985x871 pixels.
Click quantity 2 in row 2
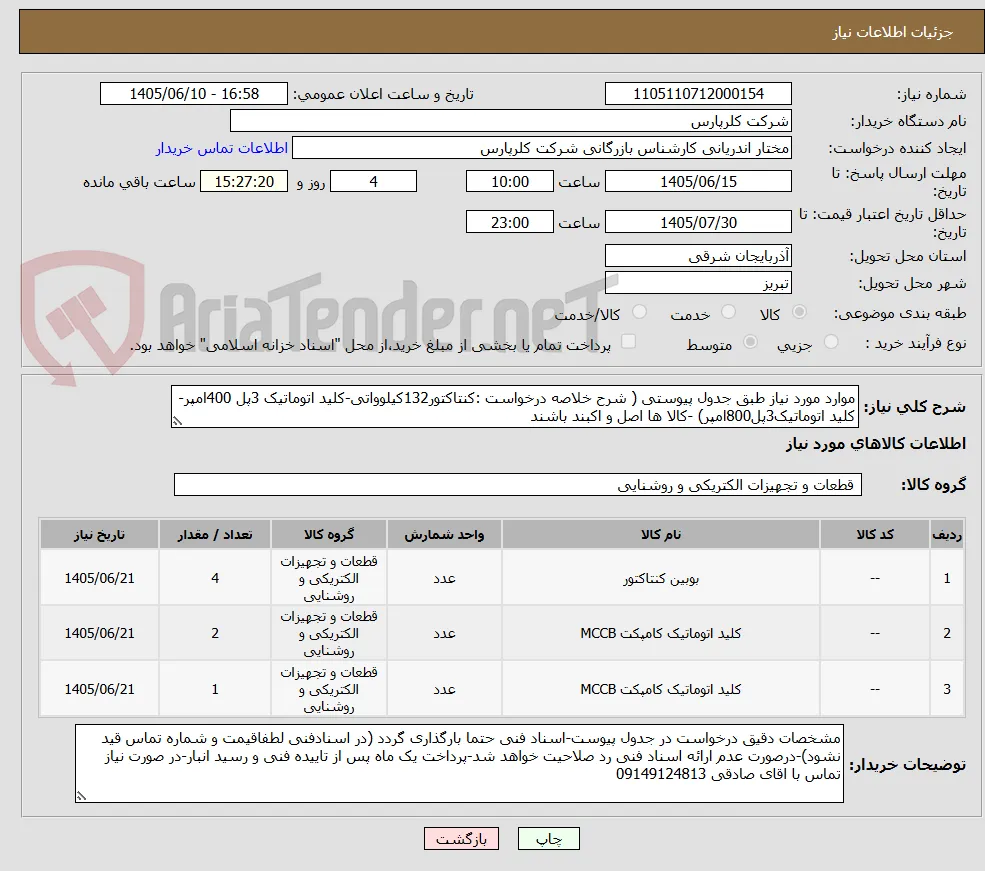215,633
